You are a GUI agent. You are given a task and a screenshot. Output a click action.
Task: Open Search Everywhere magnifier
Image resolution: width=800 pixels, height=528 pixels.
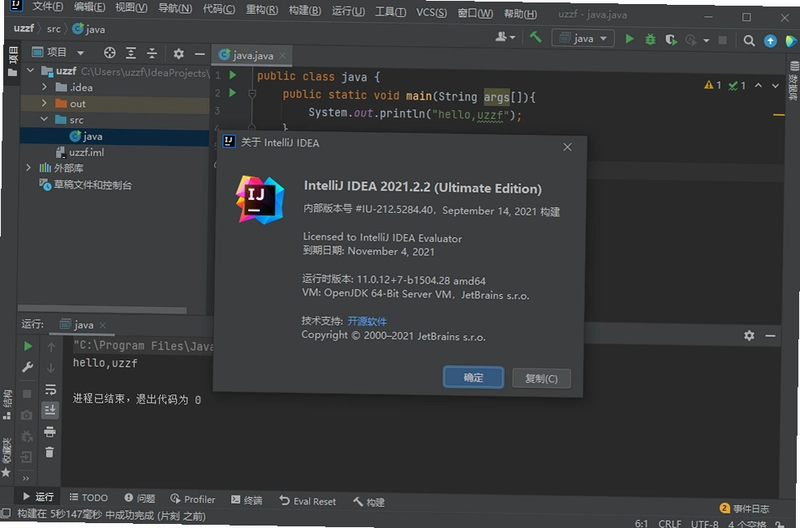pyautogui.click(x=748, y=41)
